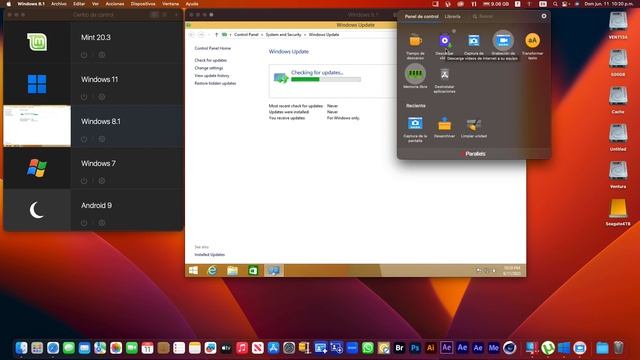
Task: Open the Acciones menu
Action: coord(115,4)
